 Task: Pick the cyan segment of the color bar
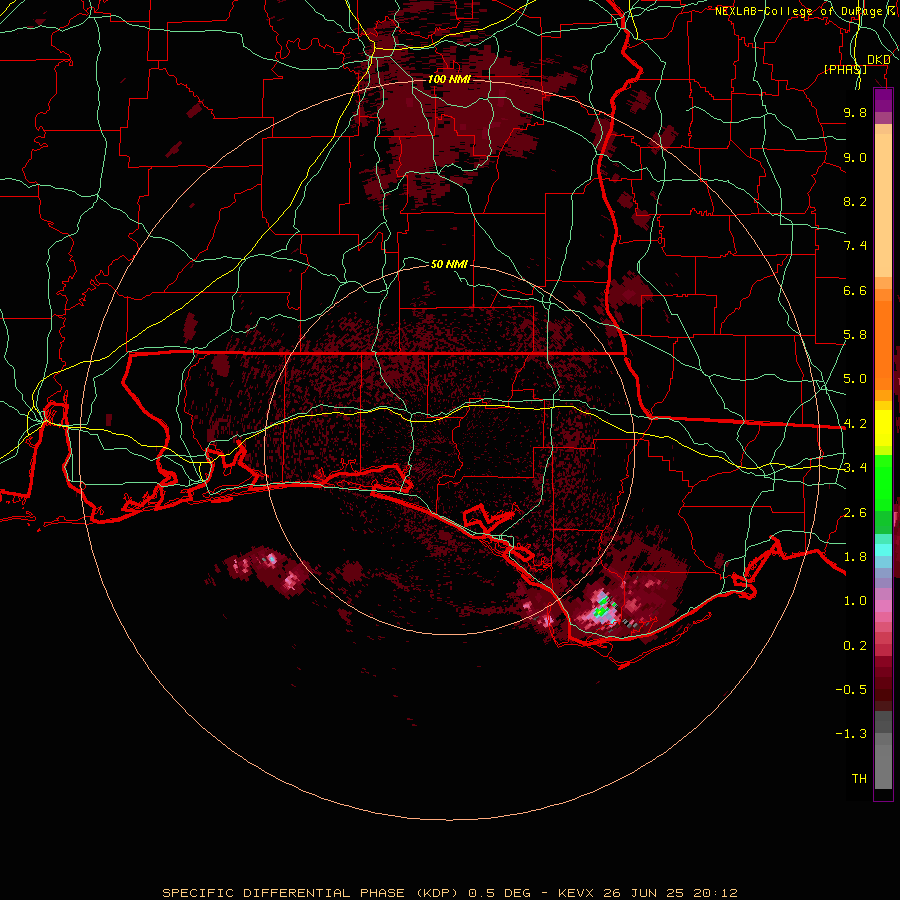(883, 550)
